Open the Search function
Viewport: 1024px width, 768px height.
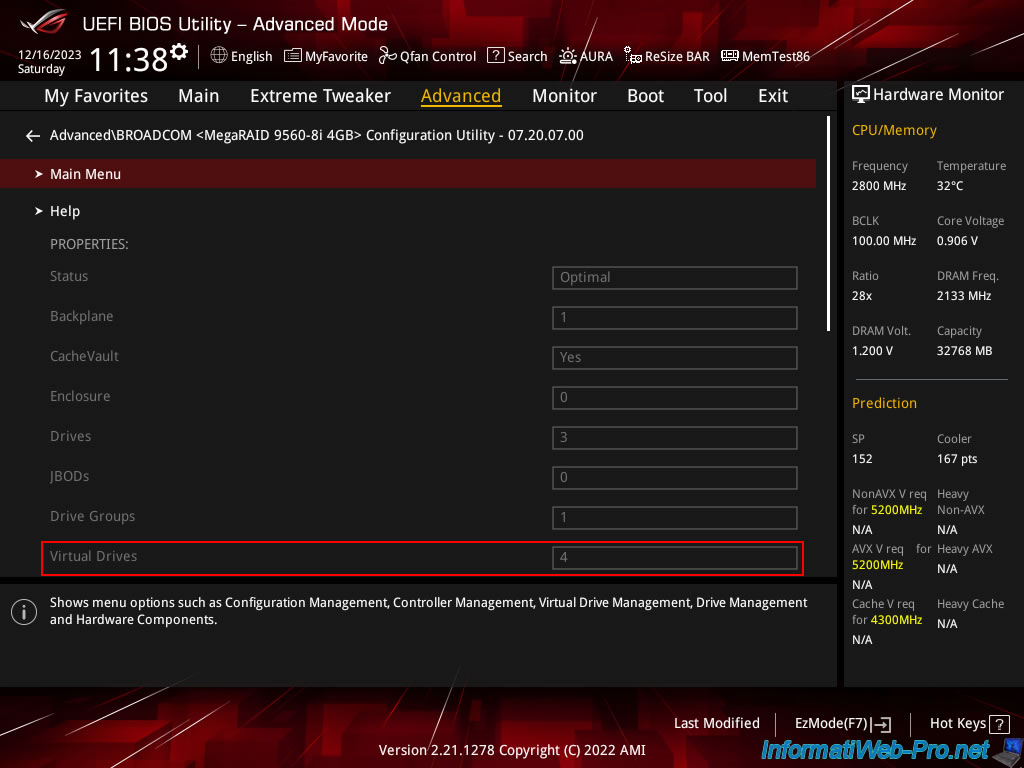pos(517,56)
